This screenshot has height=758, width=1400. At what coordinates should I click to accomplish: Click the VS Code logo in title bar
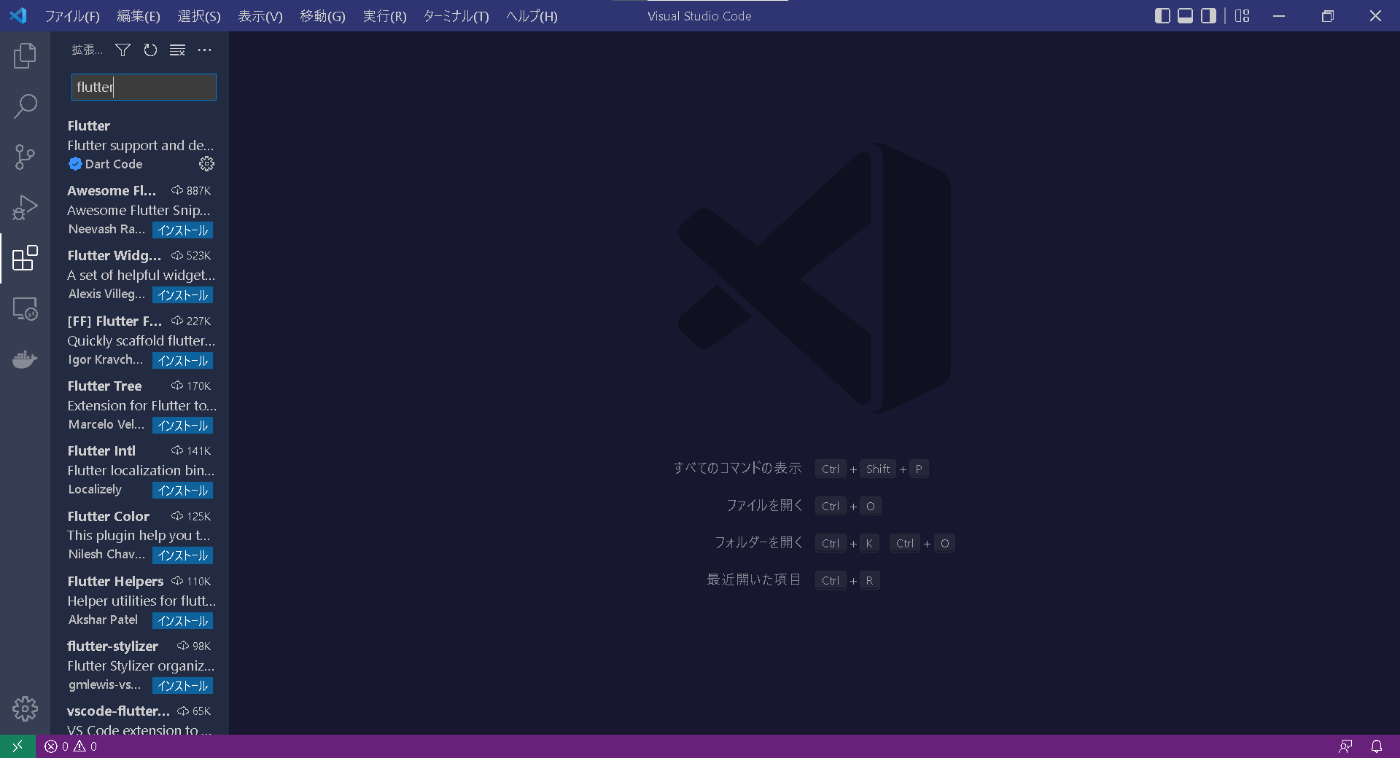(17, 15)
